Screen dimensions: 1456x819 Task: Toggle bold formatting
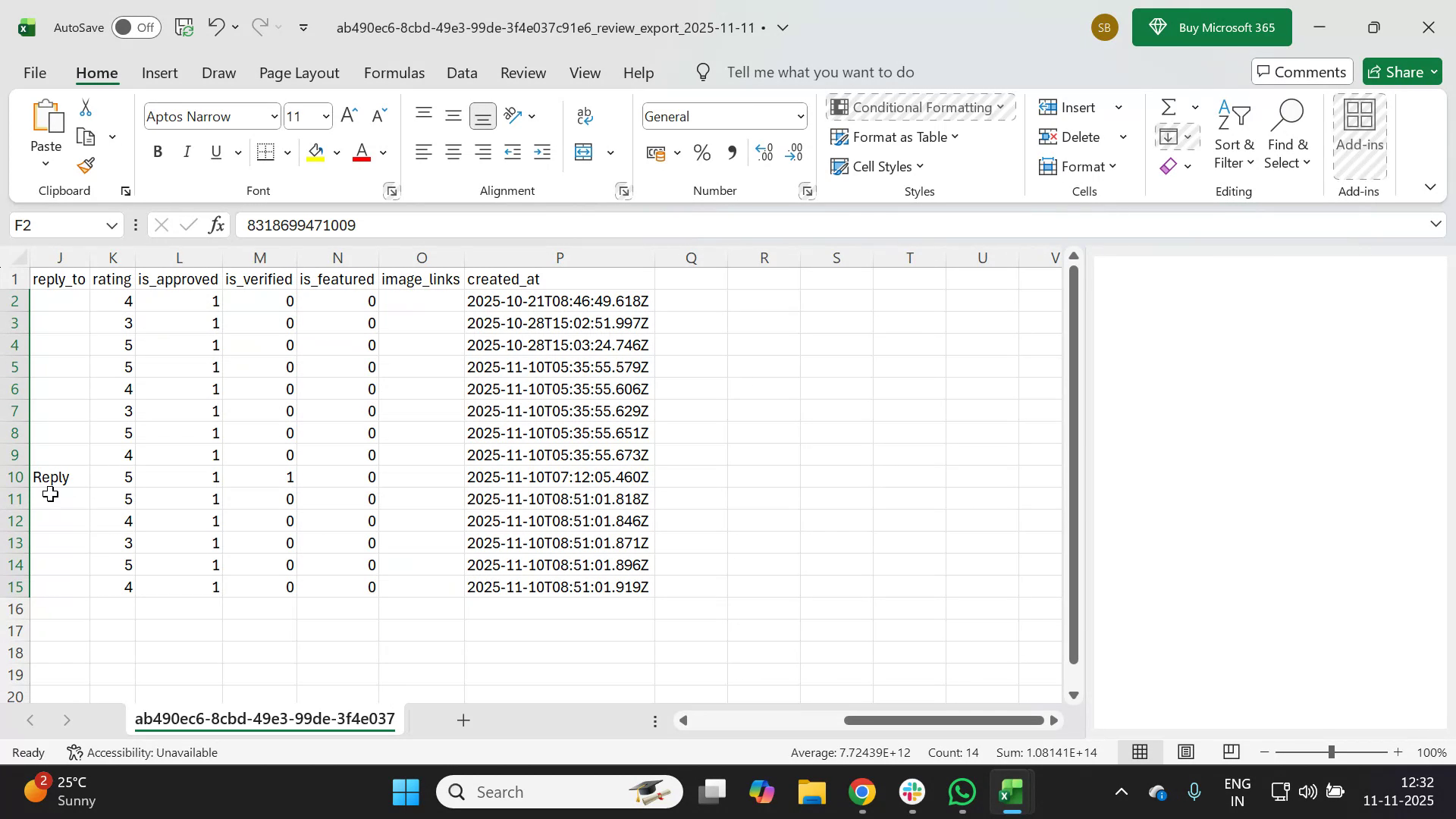click(x=158, y=152)
